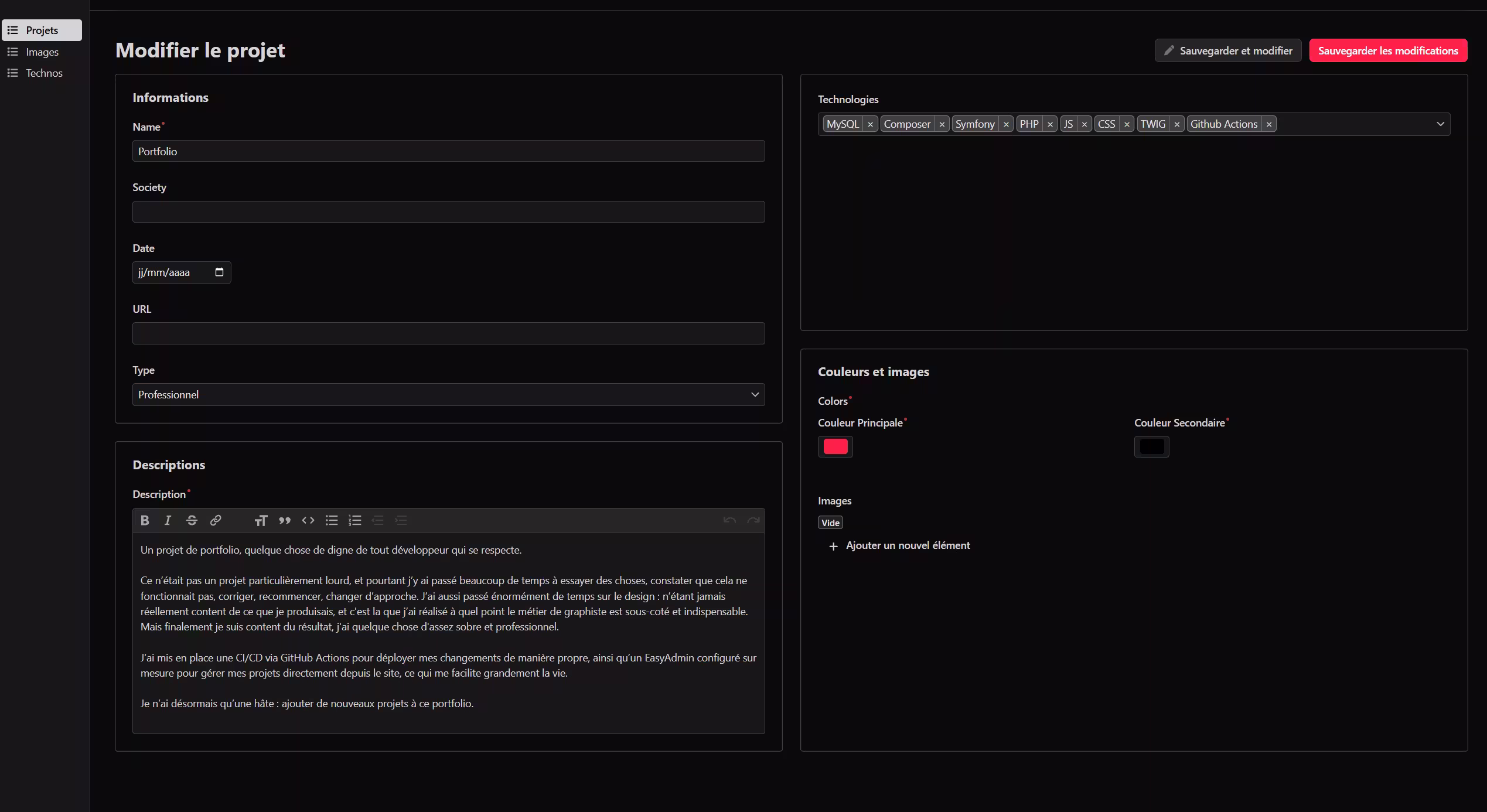Remove the MySQL technology tag
The image size is (1487, 812).
pyautogui.click(x=870, y=124)
